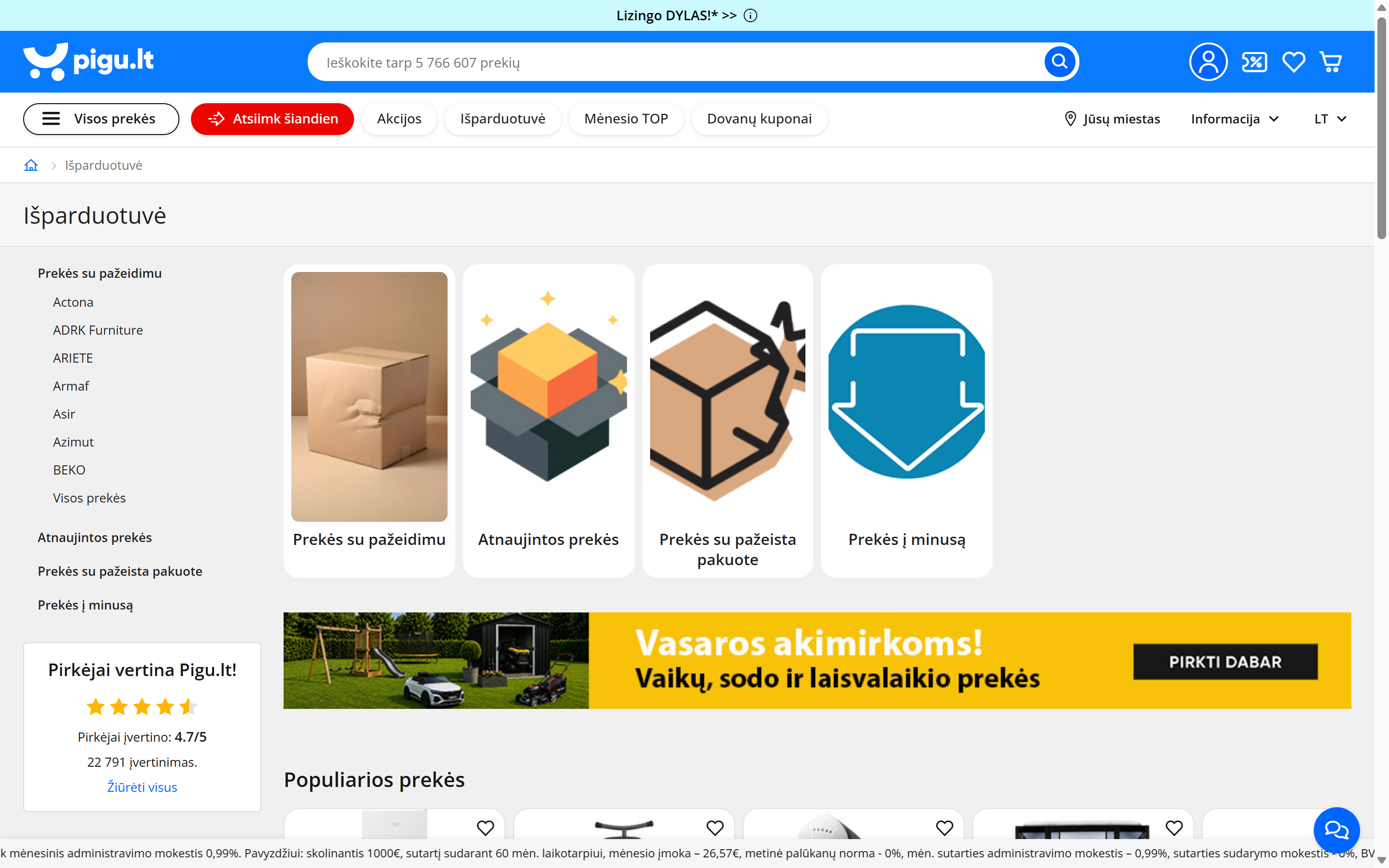The height and width of the screenshot is (868, 1389).
Task: Click Visos prekės under sidebar brands
Action: tap(89, 498)
